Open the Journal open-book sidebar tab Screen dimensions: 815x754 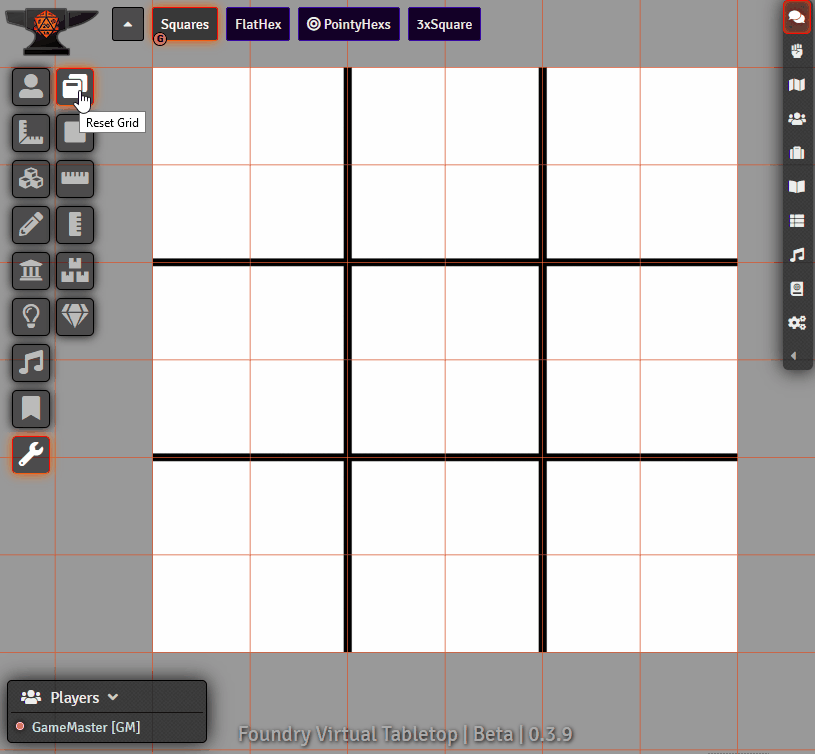[x=797, y=187]
